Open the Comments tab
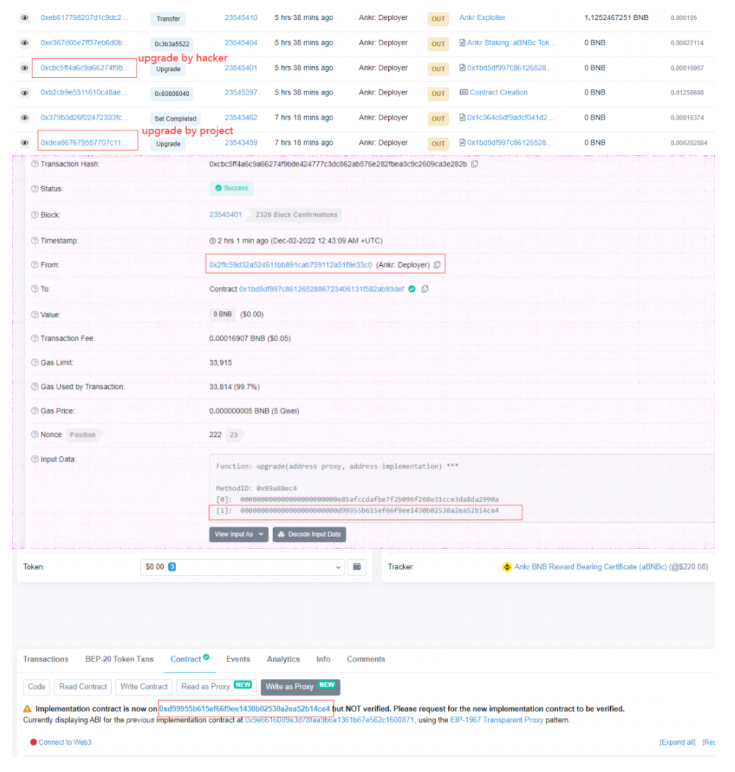Screen dimensions: 735x772 pos(366,659)
